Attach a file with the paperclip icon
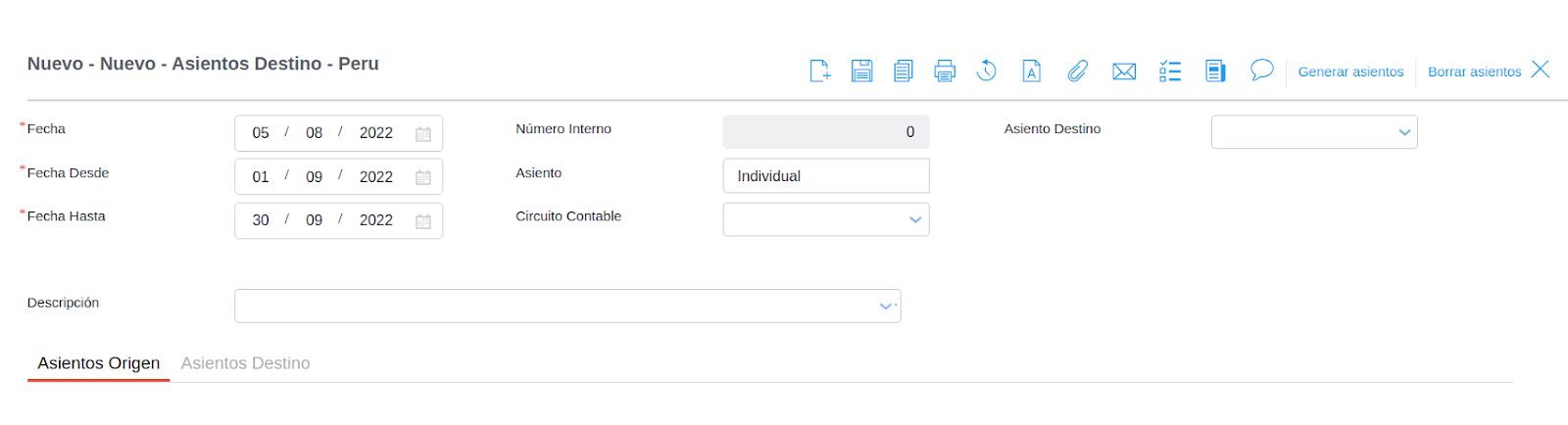Viewport: 1568px width, 425px height. pos(1077,71)
